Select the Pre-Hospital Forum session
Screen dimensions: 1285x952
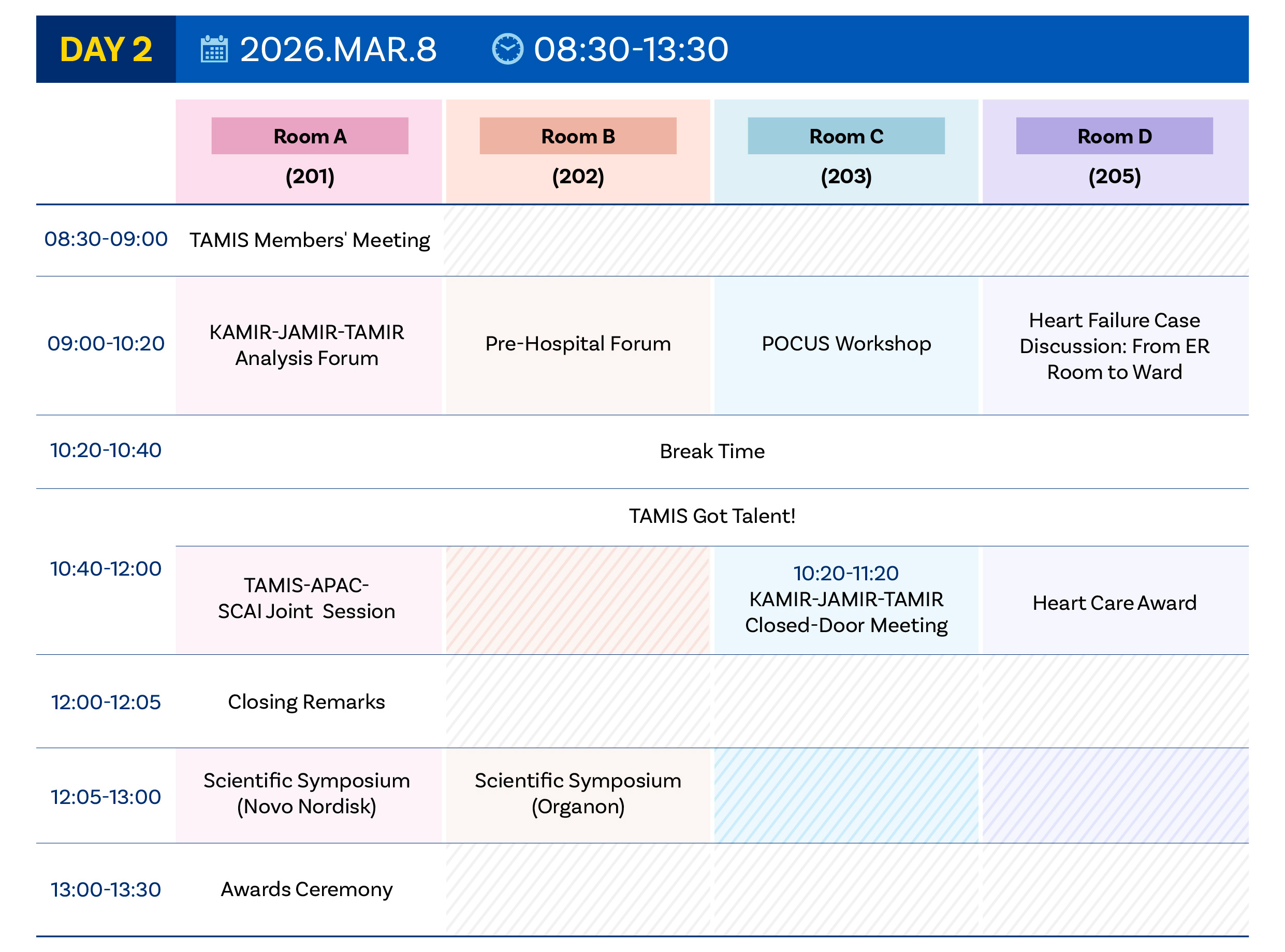577,343
